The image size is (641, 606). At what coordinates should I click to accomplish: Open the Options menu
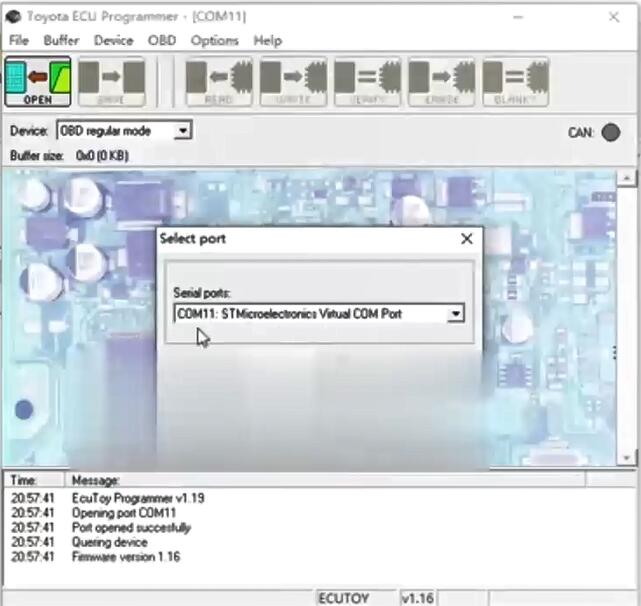(x=215, y=40)
